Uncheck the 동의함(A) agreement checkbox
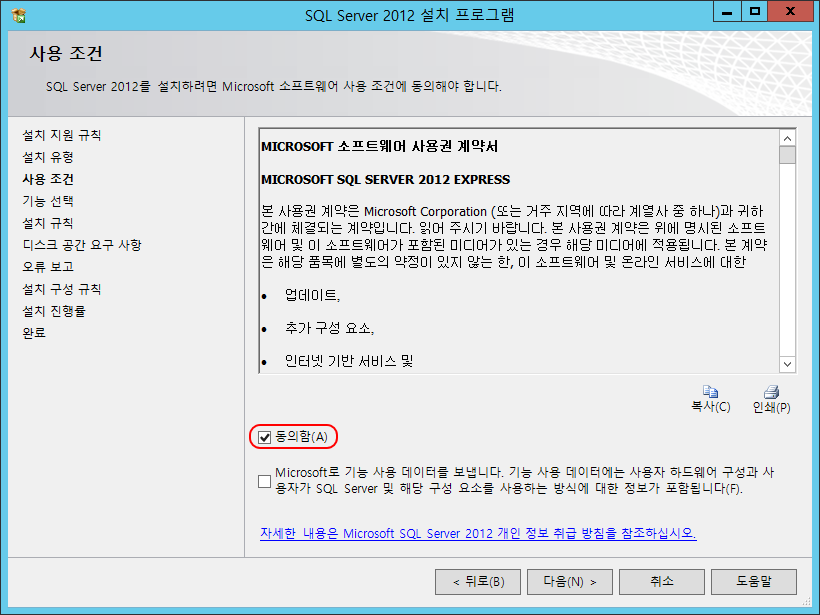 coord(265,437)
